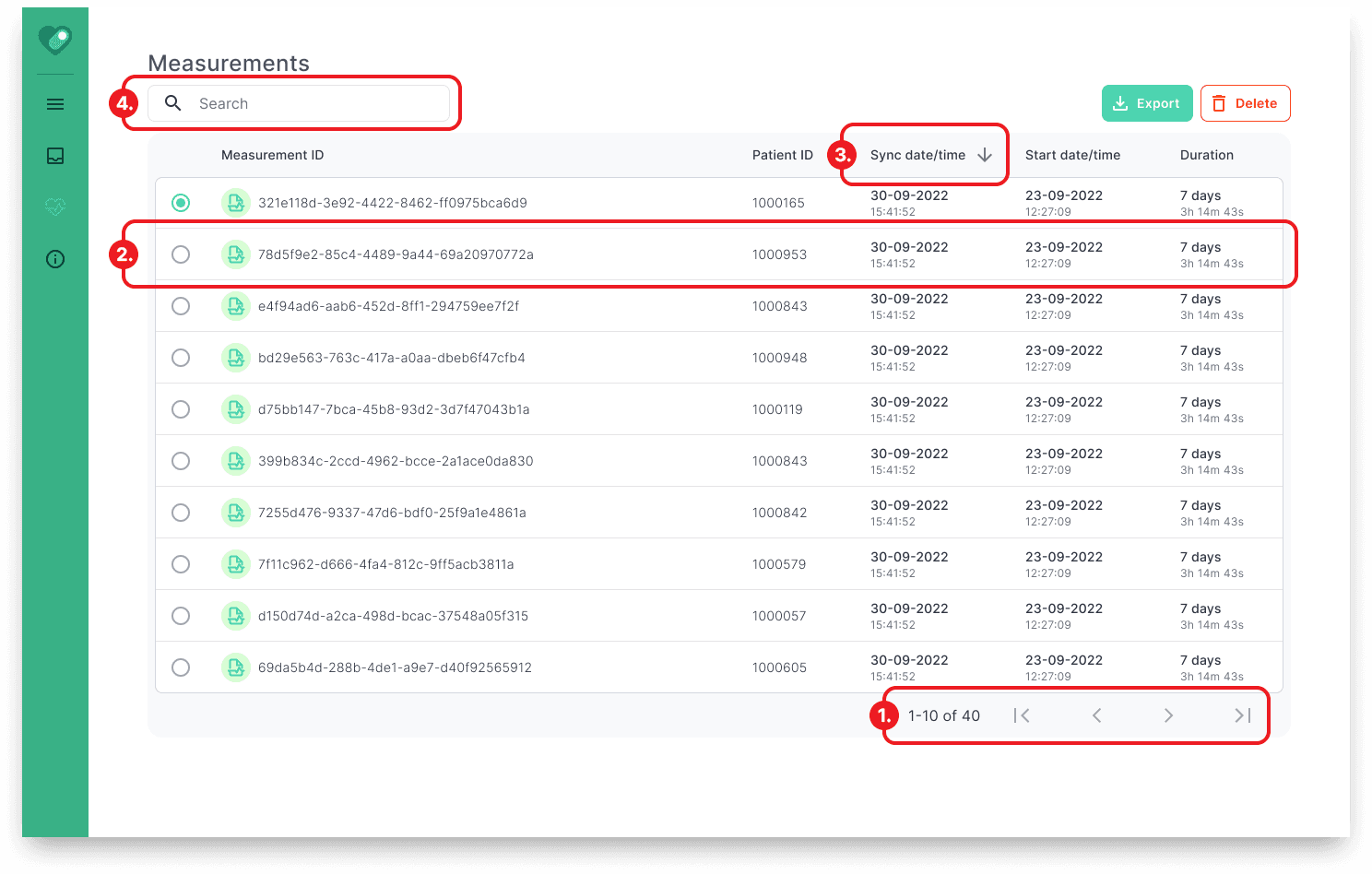This screenshot has height=874, width=1372.
Task: Select radio for measurement 399b834c-2ccd
Action: (181, 461)
